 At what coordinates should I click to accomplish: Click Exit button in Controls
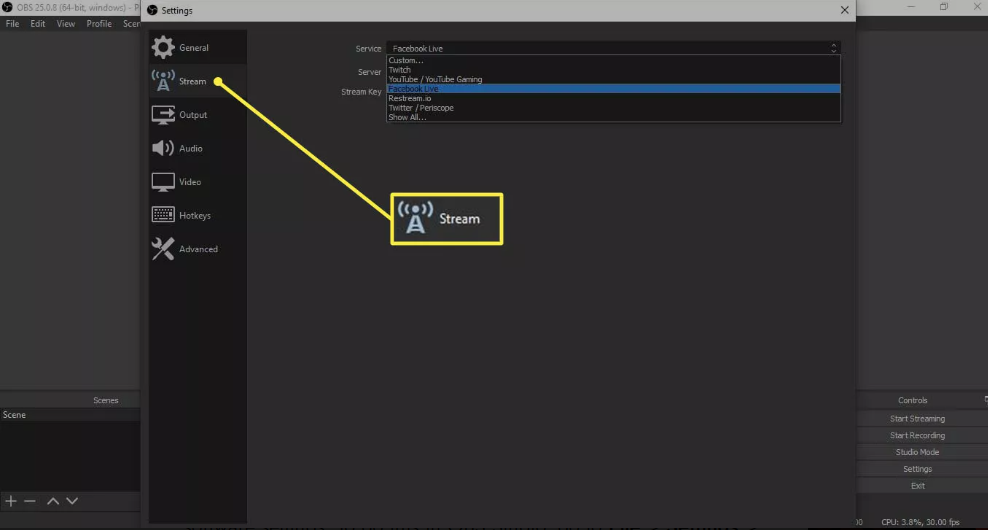917,486
